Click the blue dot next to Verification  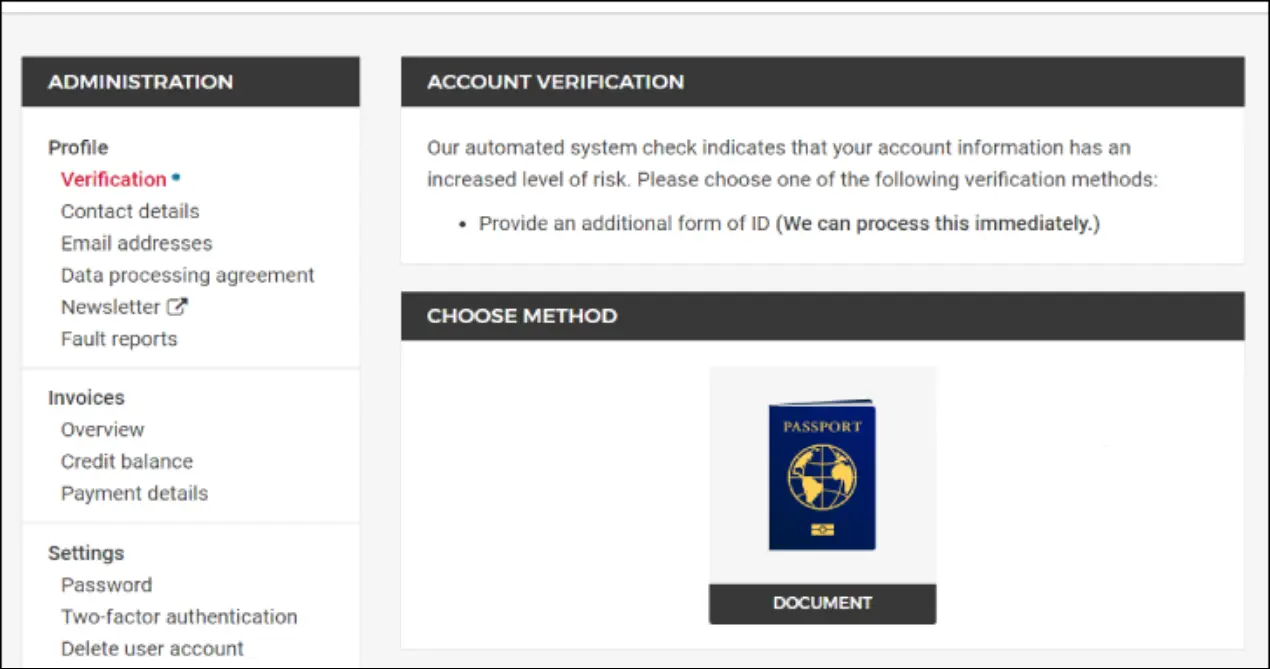click(x=176, y=178)
